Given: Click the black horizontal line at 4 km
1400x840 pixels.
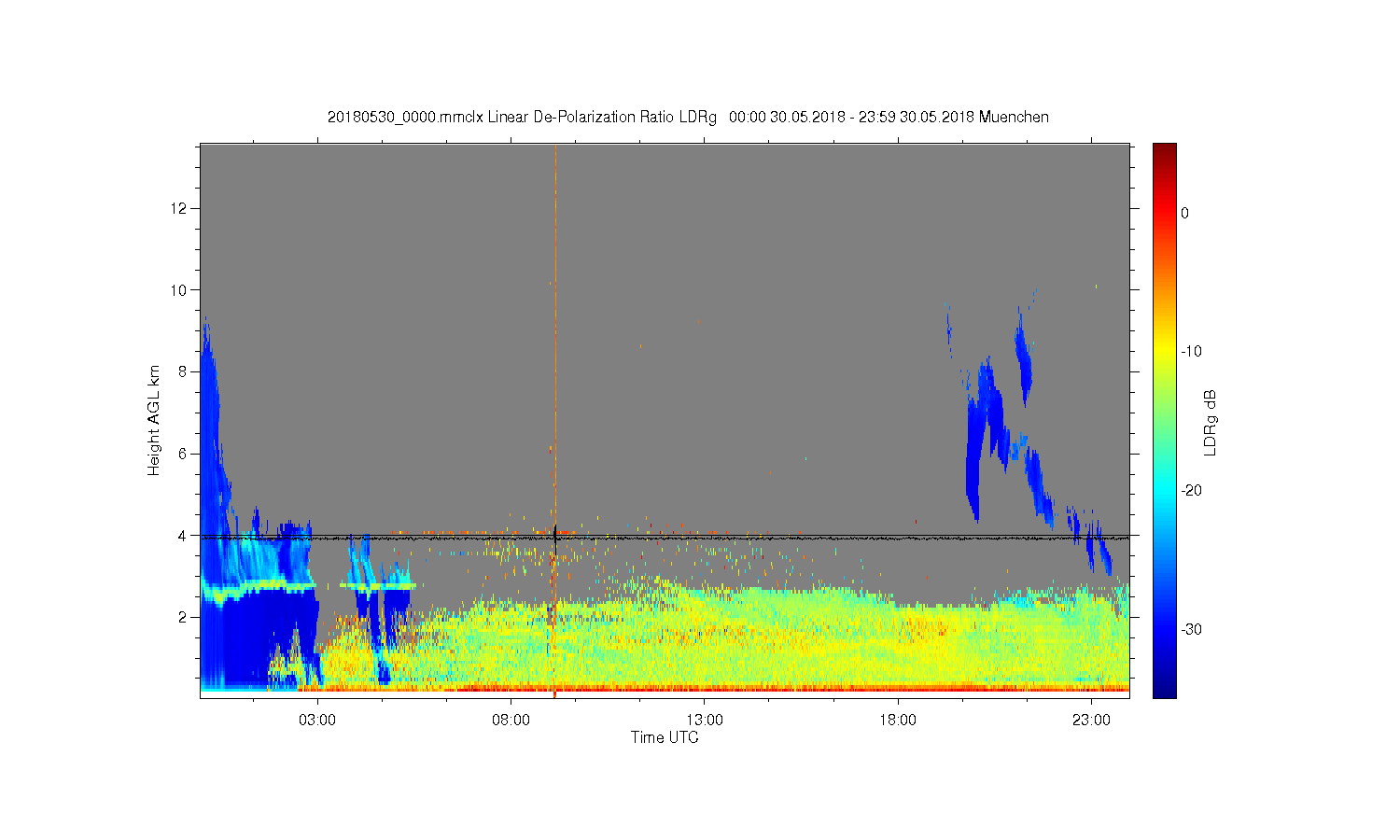Looking at the screenshot, I should (665, 537).
